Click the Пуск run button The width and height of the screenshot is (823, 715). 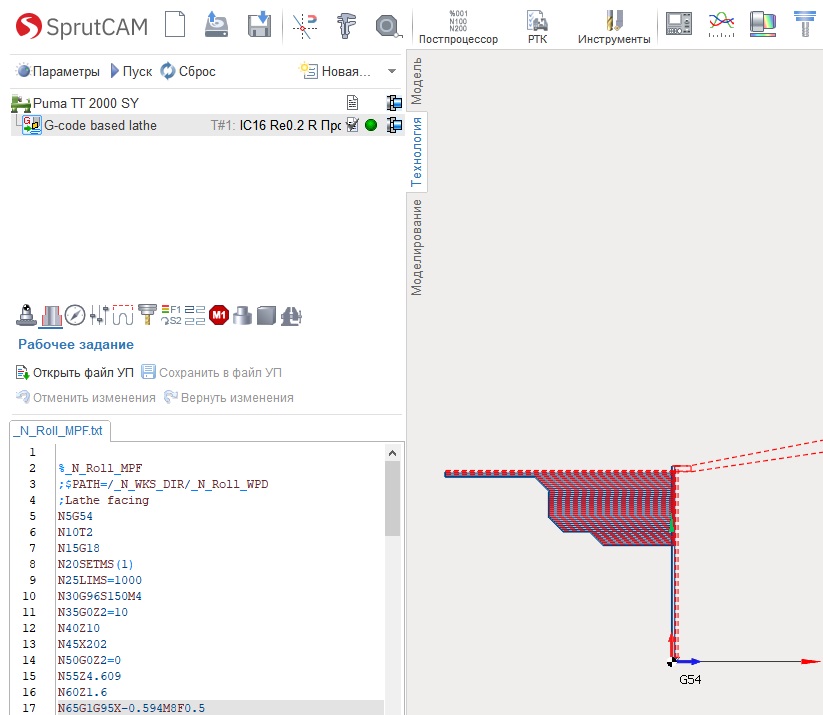[x=131, y=71]
